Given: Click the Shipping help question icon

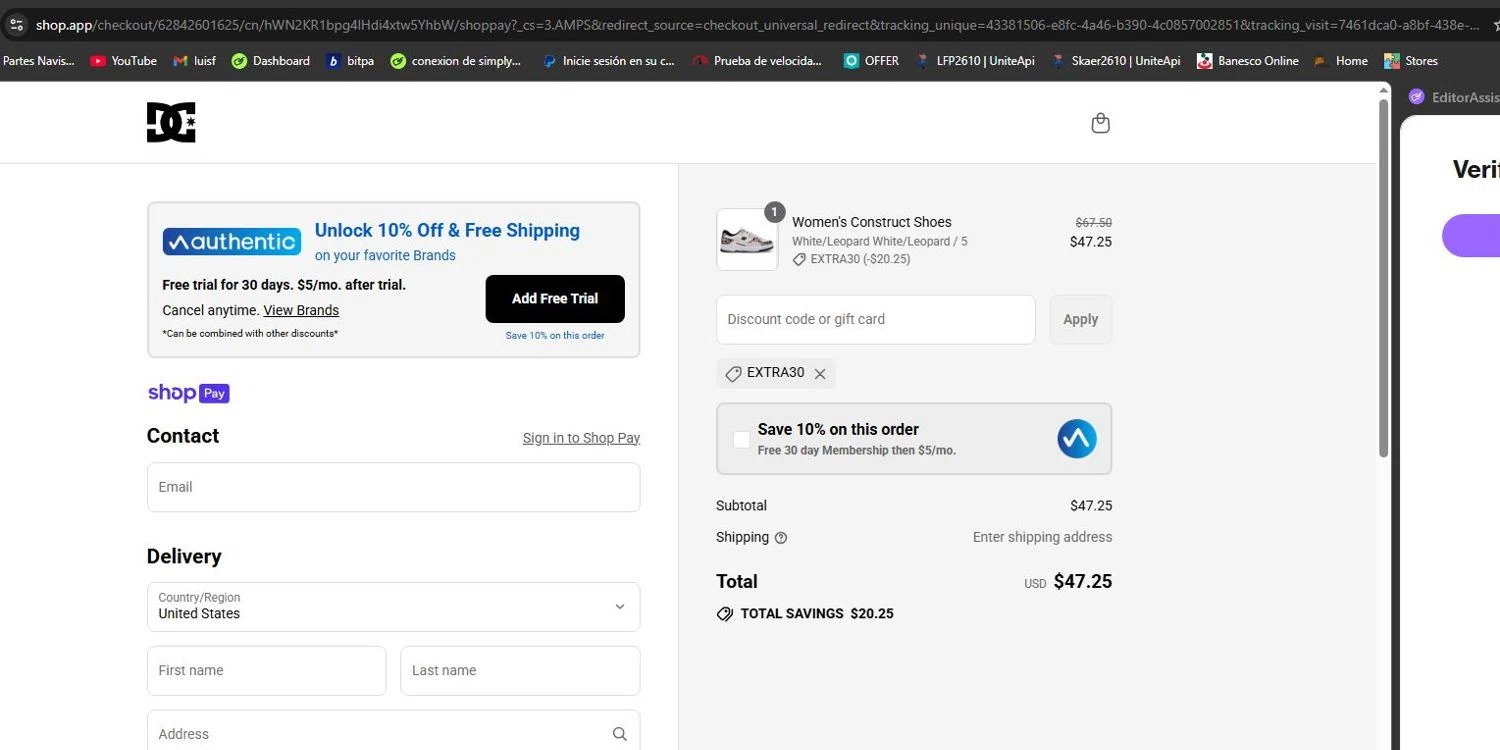Looking at the screenshot, I should [x=781, y=538].
